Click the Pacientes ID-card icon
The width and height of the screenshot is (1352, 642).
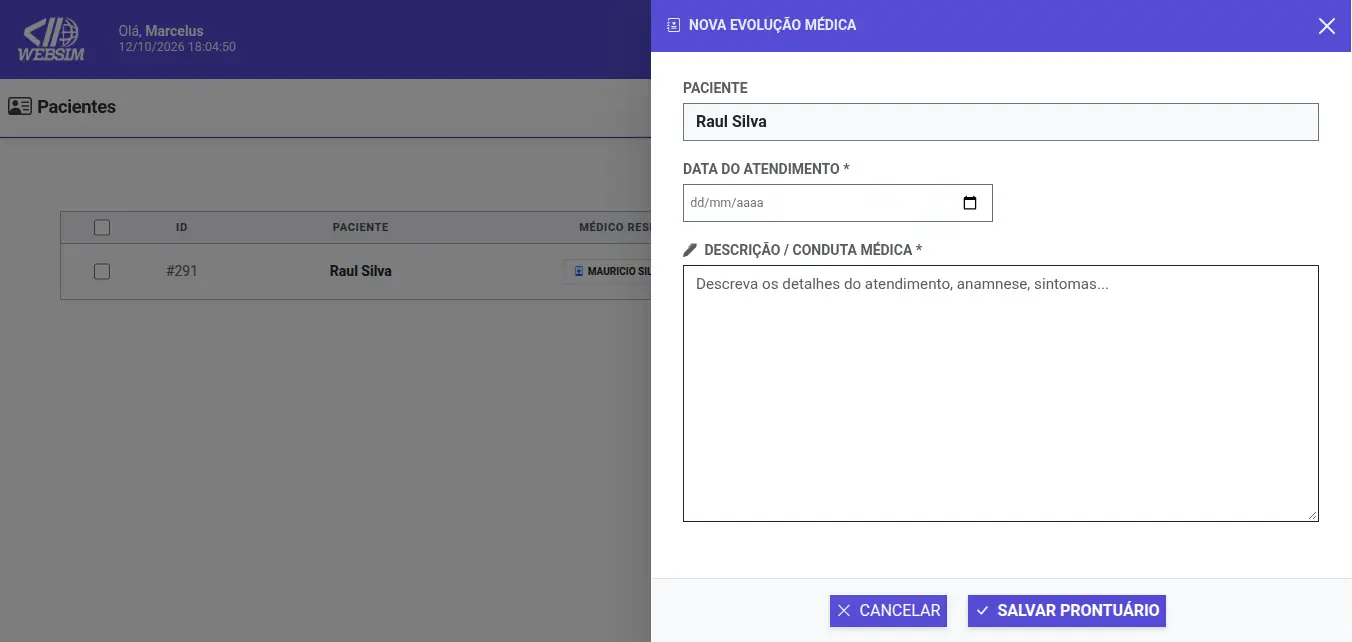[x=20, y=106]
